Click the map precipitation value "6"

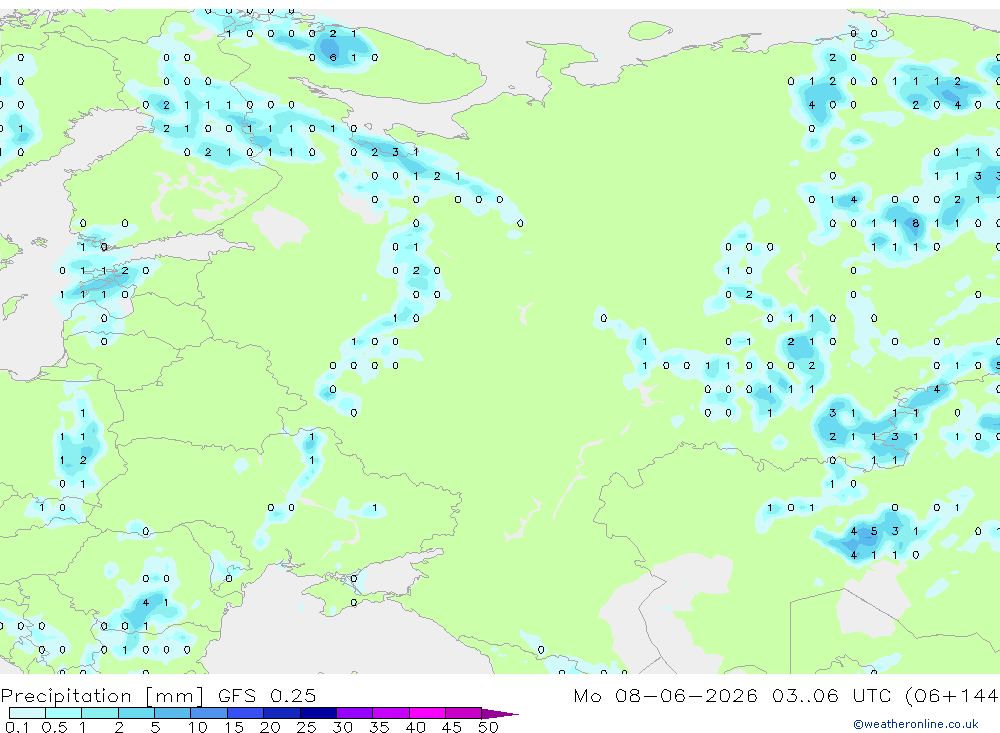(x=333, y=57)
